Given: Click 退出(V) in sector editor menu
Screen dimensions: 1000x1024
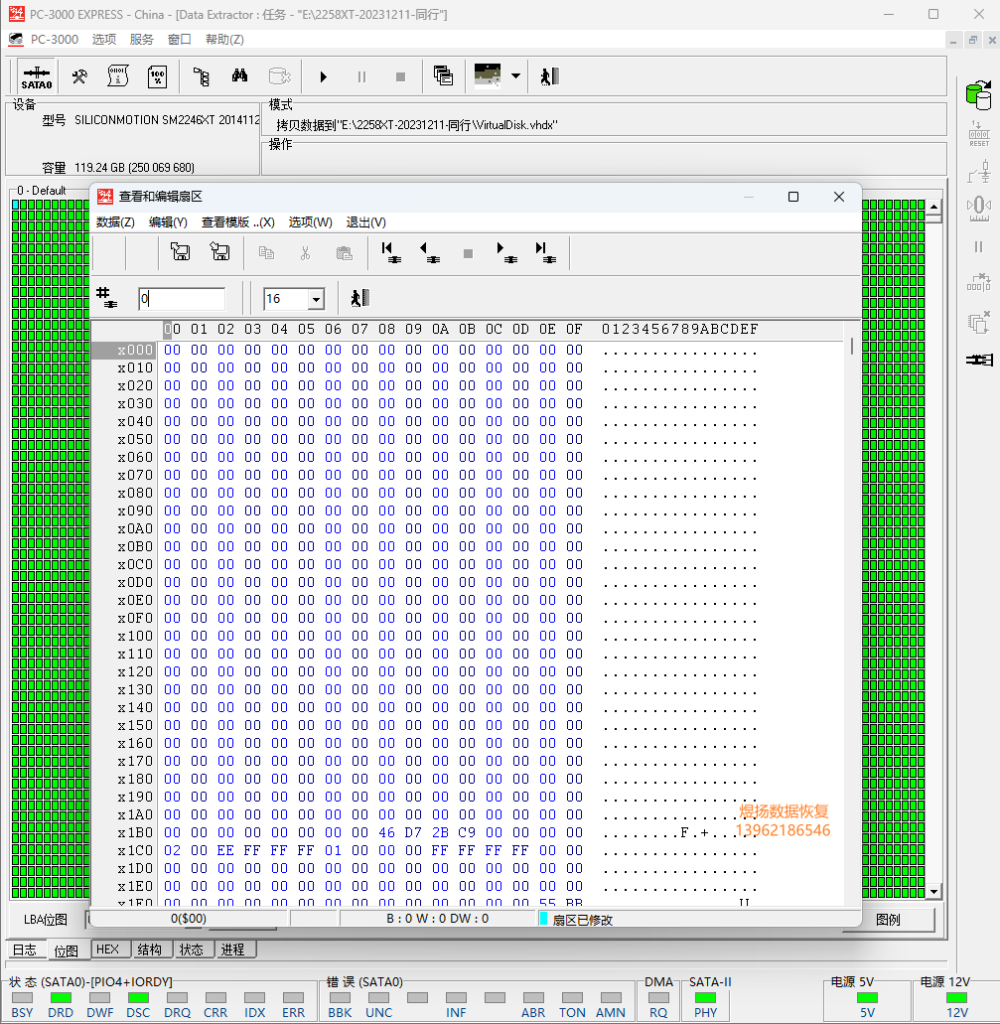Looking at the screenshot, I should pyautogui.click(x=366, y=223).
